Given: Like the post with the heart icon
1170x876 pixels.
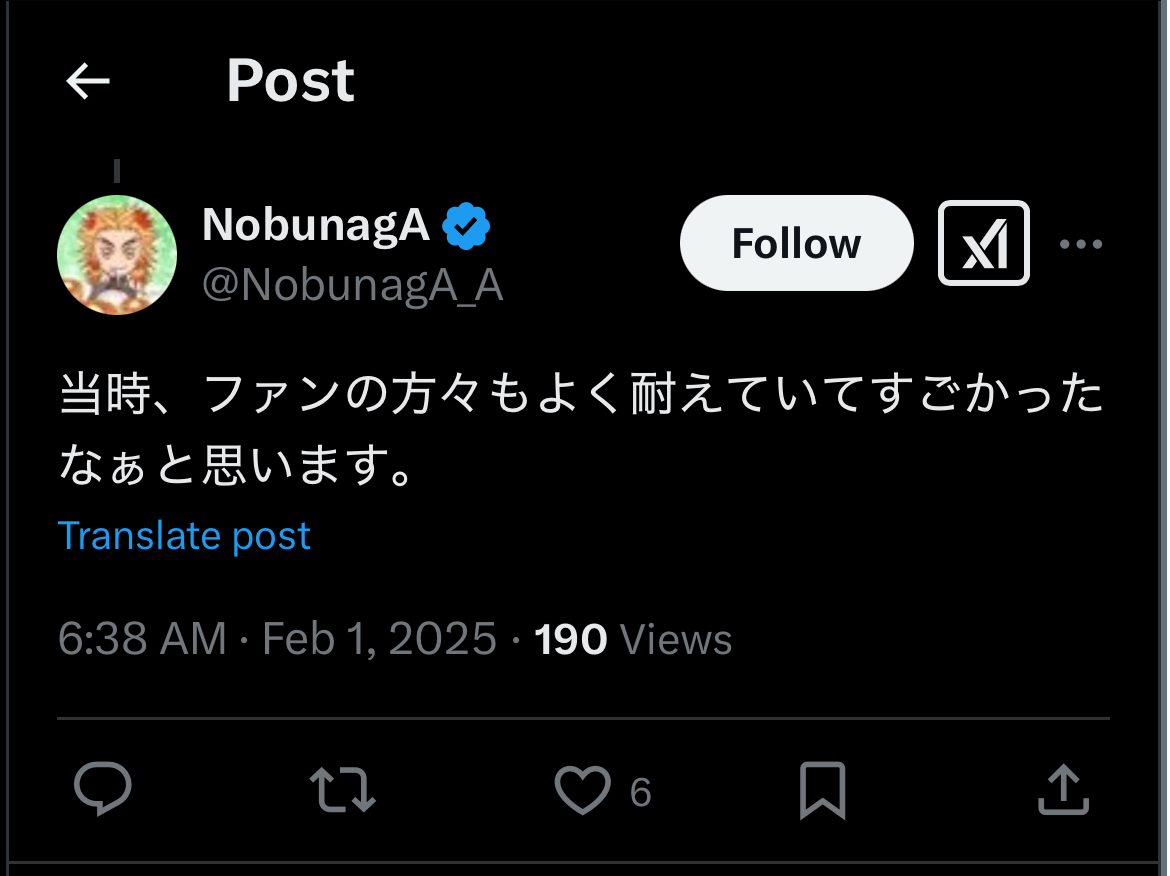Looking at the screenshot, I should (x=582, y=791).
